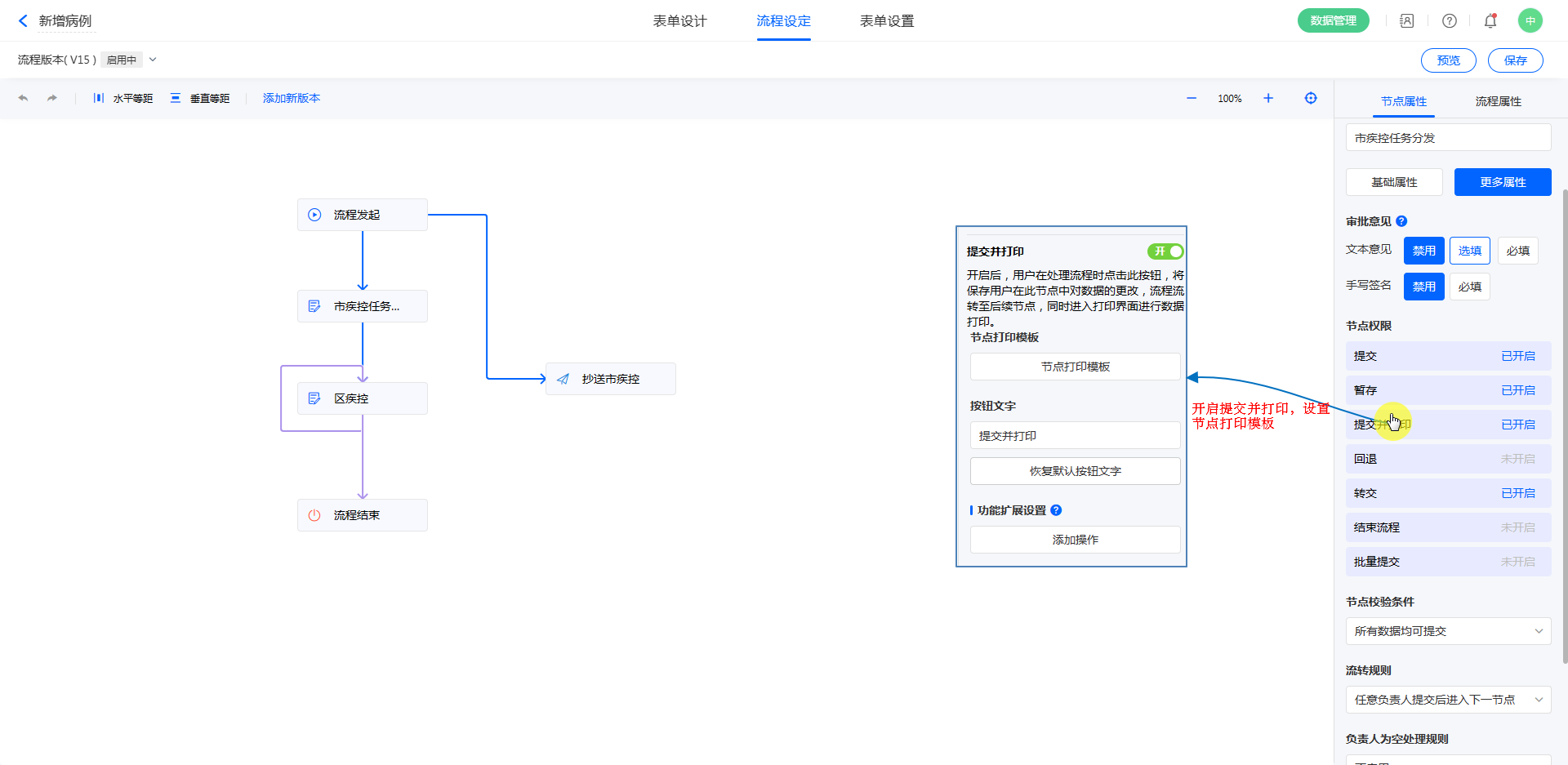Open the help question mark icon
Image resolution: width=1568 pixels, height=765 pixels.
coord(1450,21)
